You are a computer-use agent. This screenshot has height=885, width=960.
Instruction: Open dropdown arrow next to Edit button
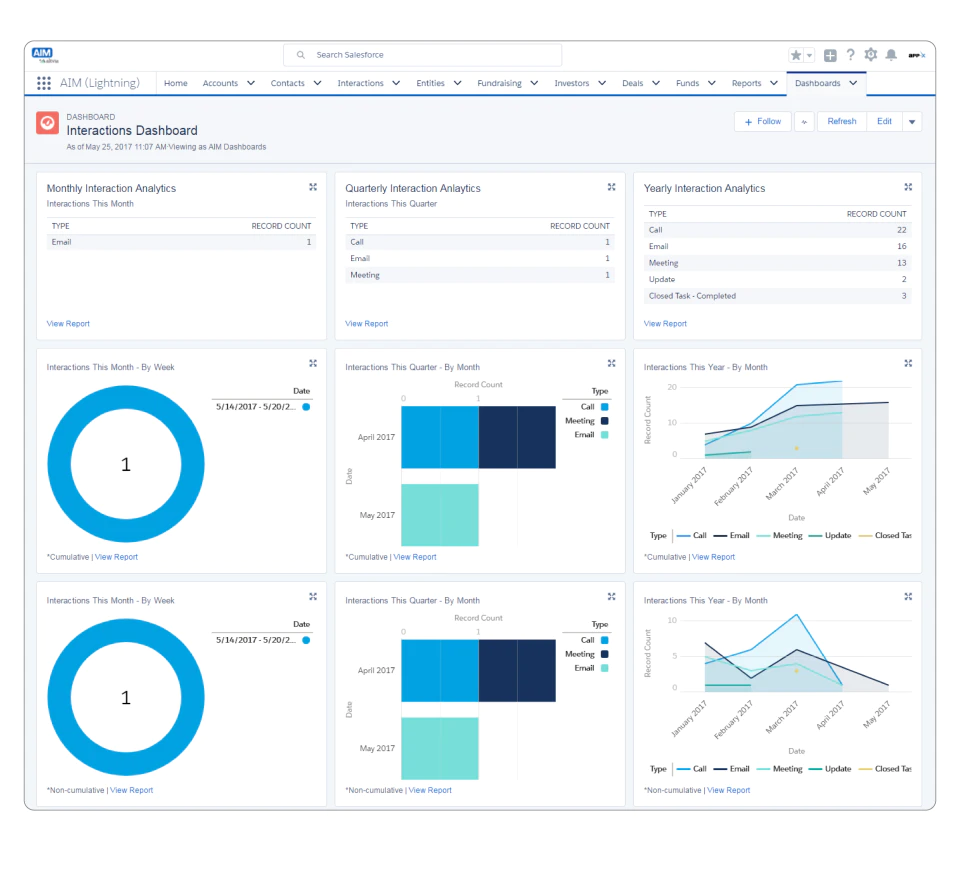pyautogui.click(x=912, y=122)
